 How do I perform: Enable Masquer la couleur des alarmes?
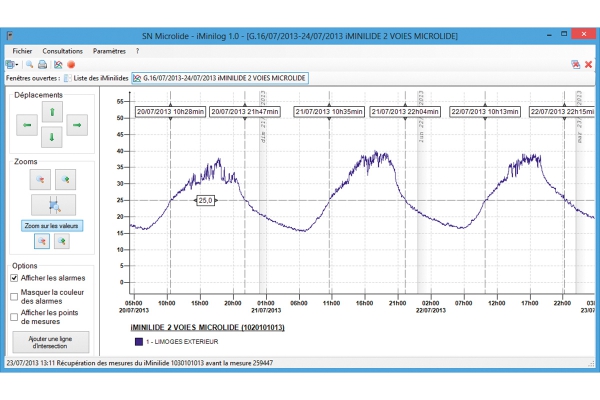[14, 297]
